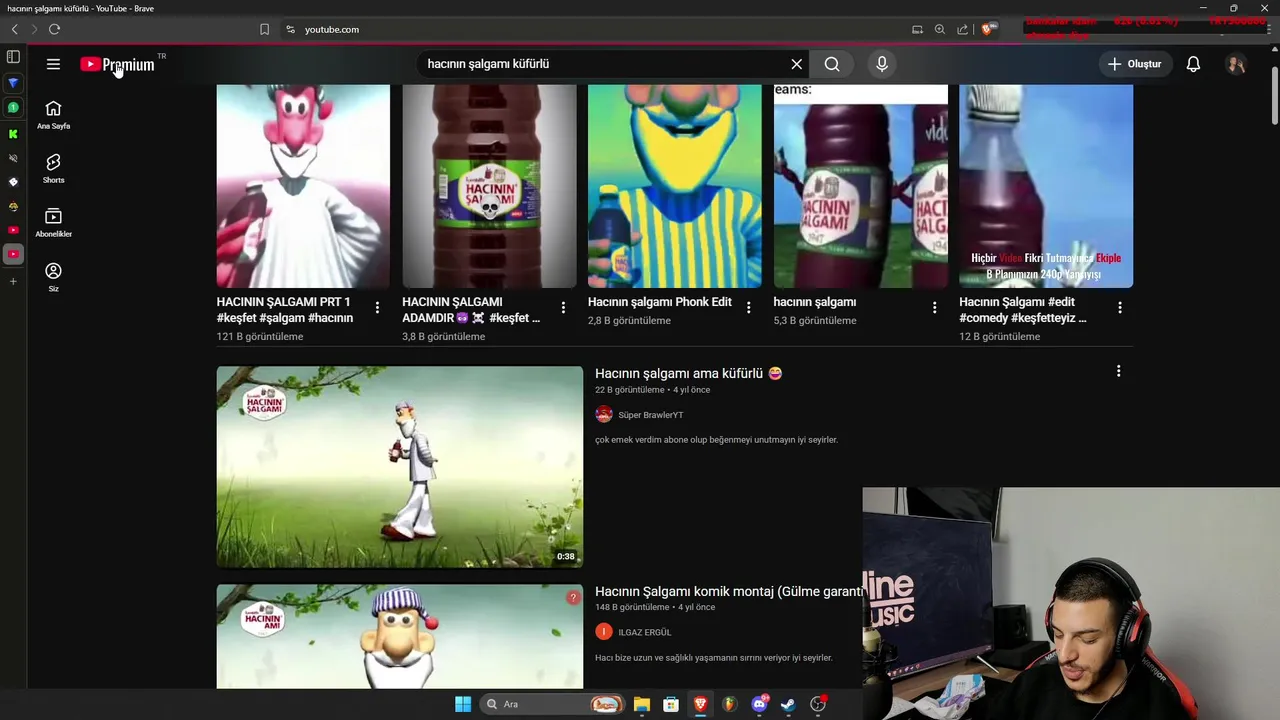Add a new tab with plus icon
The width and height of the screenshot is (1280, 720).
13,281
